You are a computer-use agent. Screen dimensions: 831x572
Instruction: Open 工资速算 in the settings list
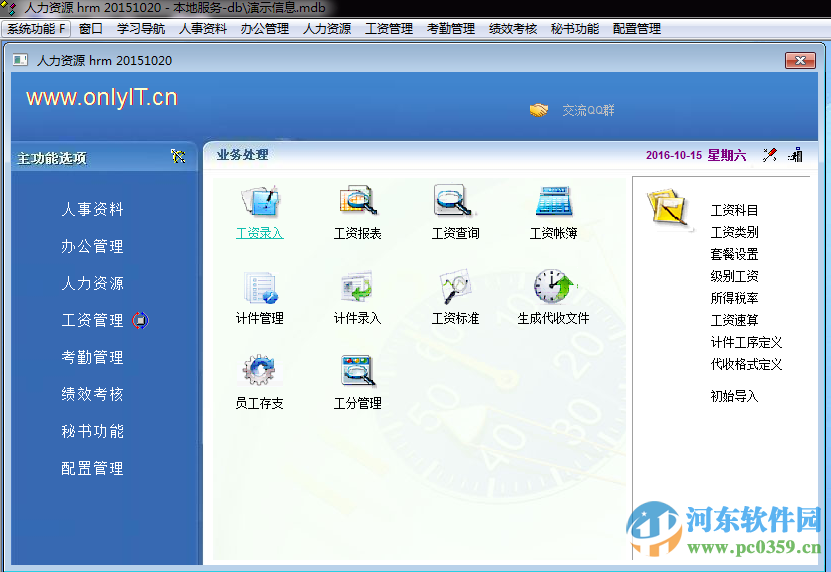click(x=735, y=320)
